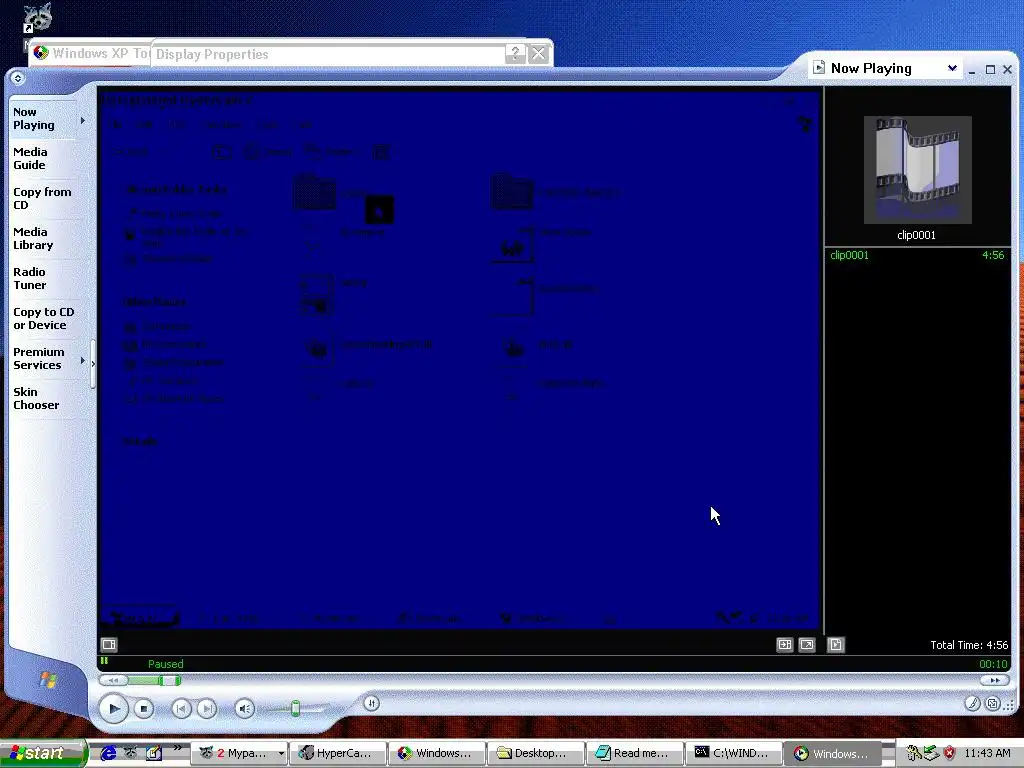Expand the Mypa... taskbar group arrow

281,753
